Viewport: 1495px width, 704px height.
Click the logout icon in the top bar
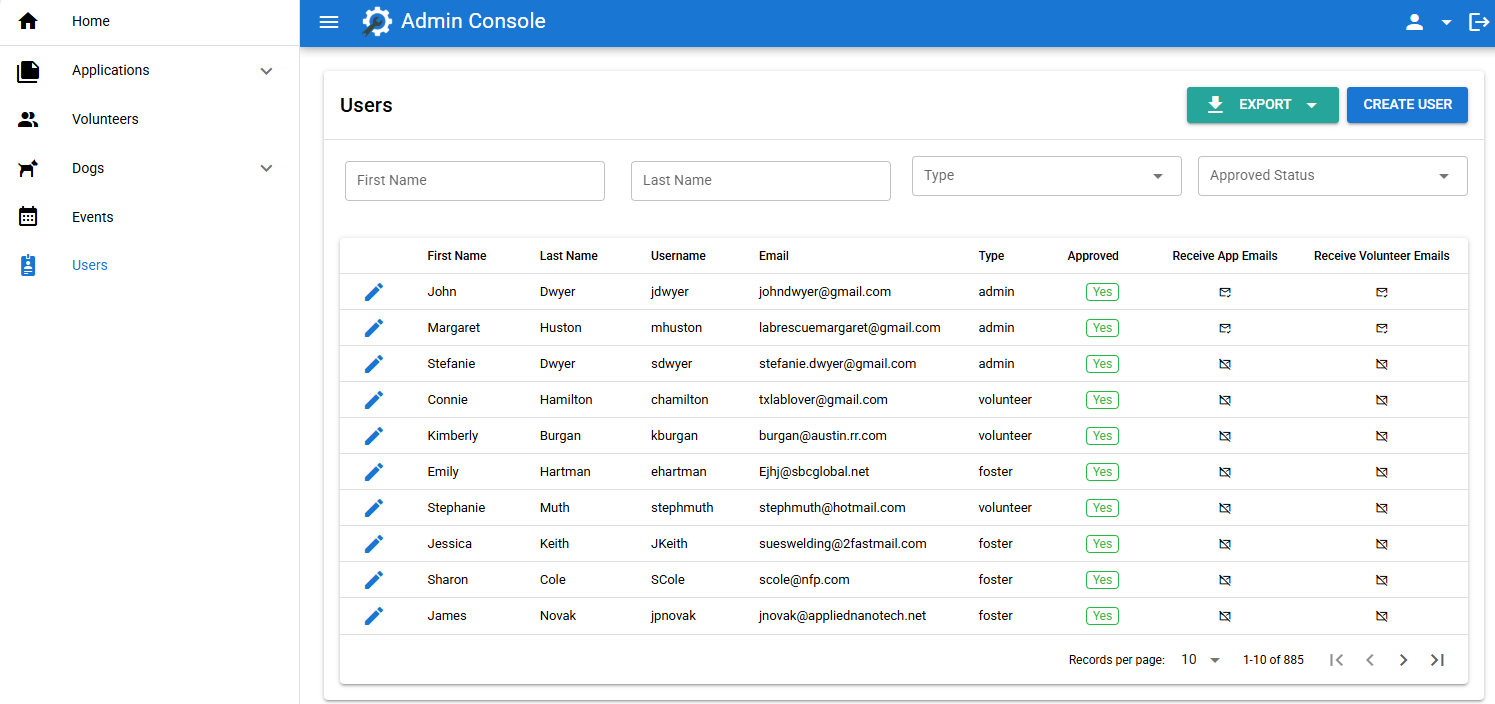point(1479,21)
